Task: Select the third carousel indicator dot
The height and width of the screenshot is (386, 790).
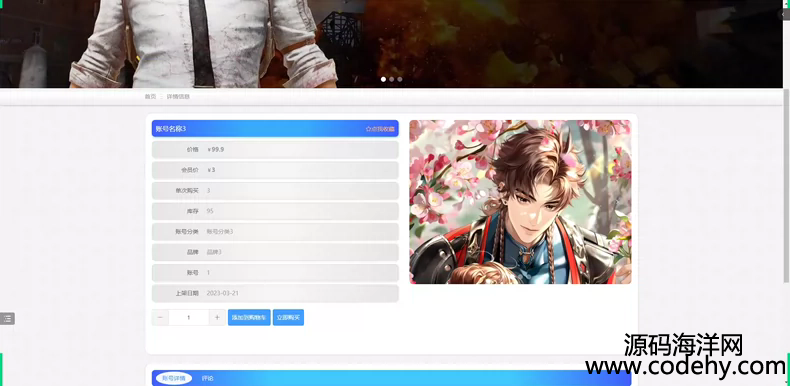Action: pos(400,79)
